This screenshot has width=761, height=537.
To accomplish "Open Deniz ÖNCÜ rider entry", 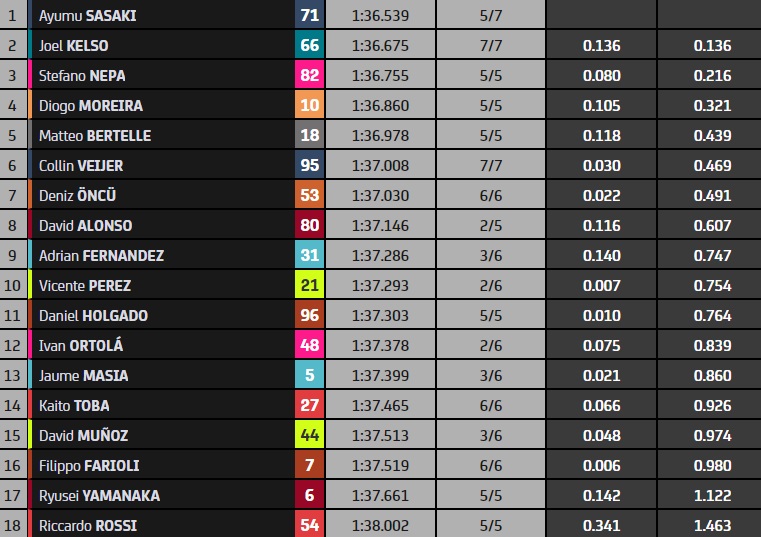I will coord(77,195).
